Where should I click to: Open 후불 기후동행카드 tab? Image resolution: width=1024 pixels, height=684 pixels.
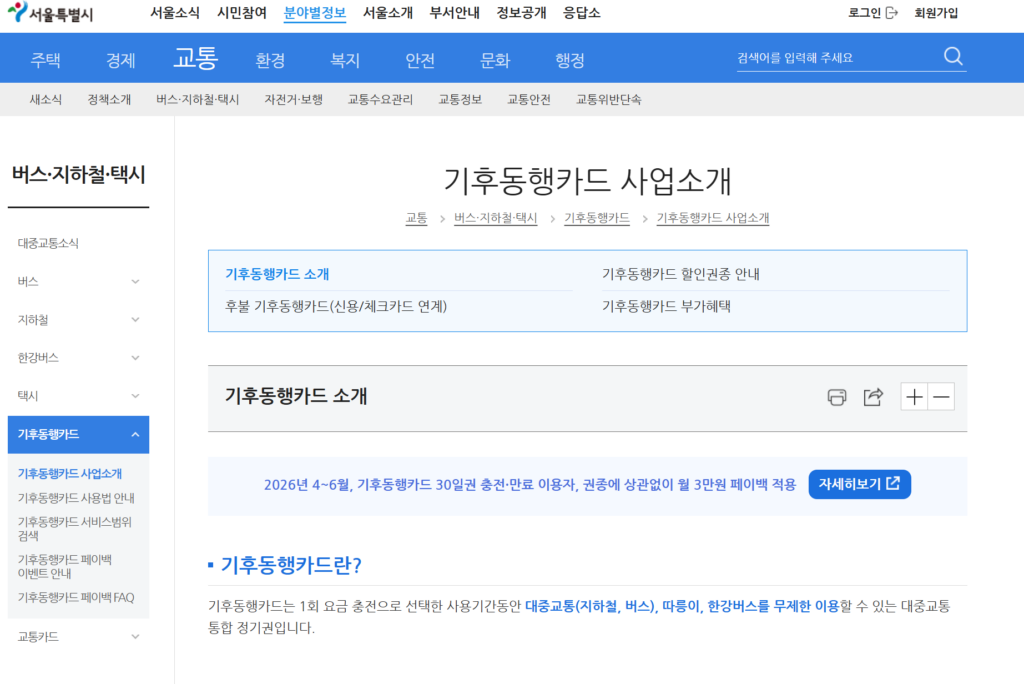click(x=336, y=306)
